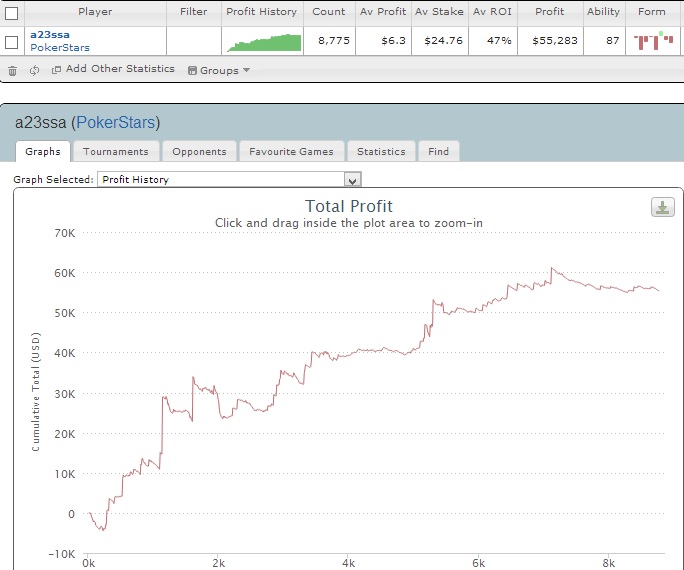This screenshot has width=684, height=570.
Task: Sort by Profit History column header
Action: point(262,12)
